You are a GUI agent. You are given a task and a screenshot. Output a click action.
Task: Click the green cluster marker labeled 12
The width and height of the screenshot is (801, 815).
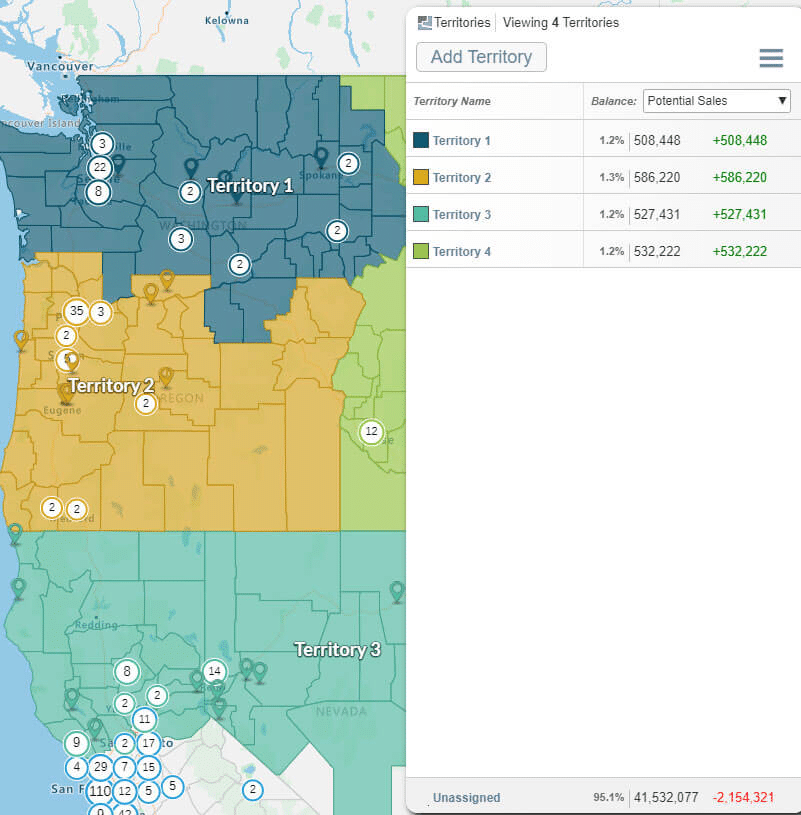click(x=372, y=432)
